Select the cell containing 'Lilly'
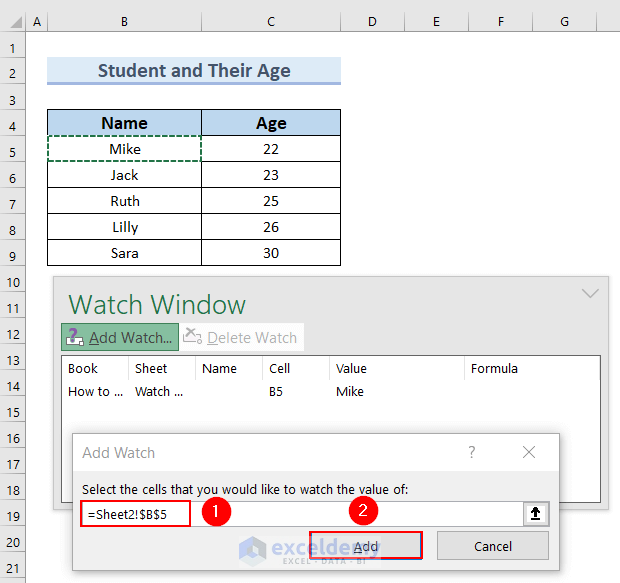This screenshot has height=583, width=620. 124,227
